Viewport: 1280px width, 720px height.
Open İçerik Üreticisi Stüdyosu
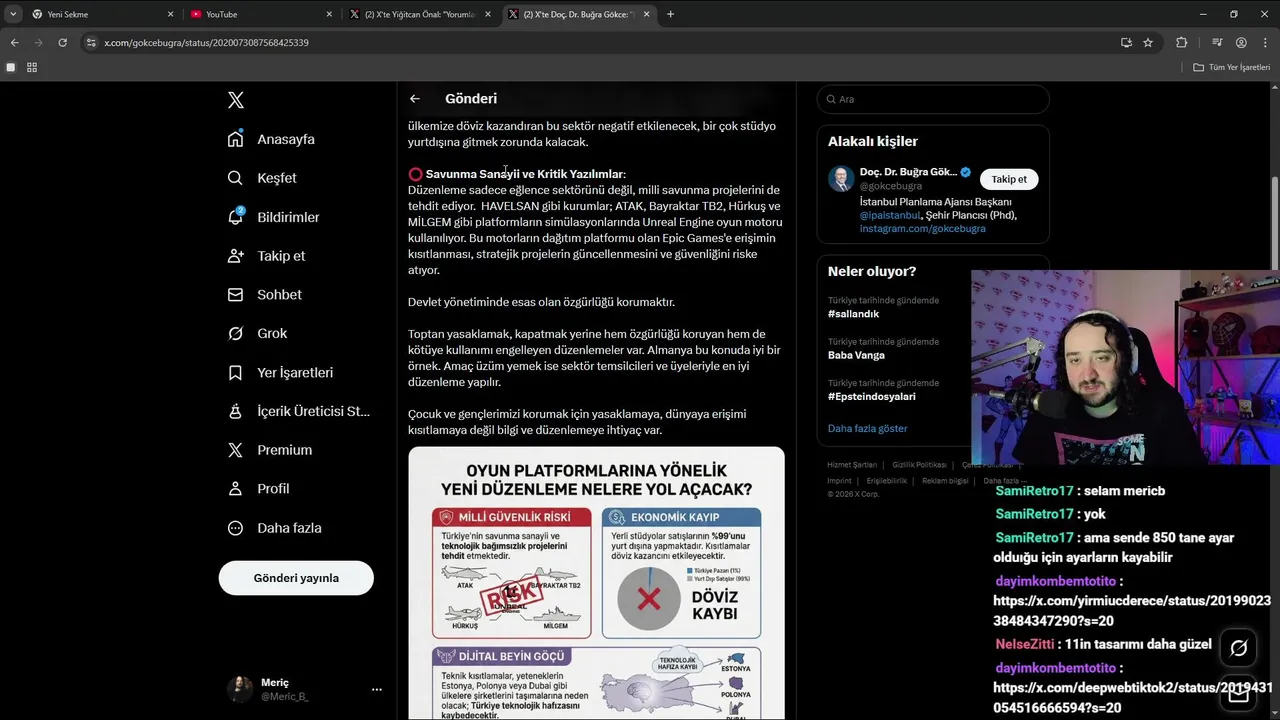coord(298,411)
